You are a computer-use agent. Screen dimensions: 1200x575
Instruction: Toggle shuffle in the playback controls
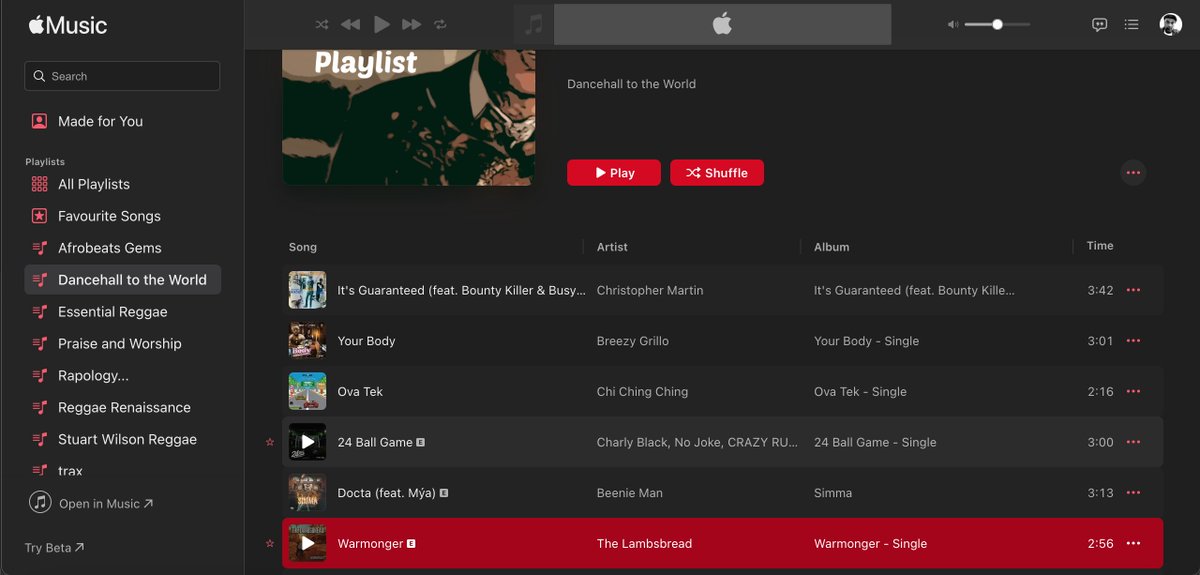click(x=322, y=24)
